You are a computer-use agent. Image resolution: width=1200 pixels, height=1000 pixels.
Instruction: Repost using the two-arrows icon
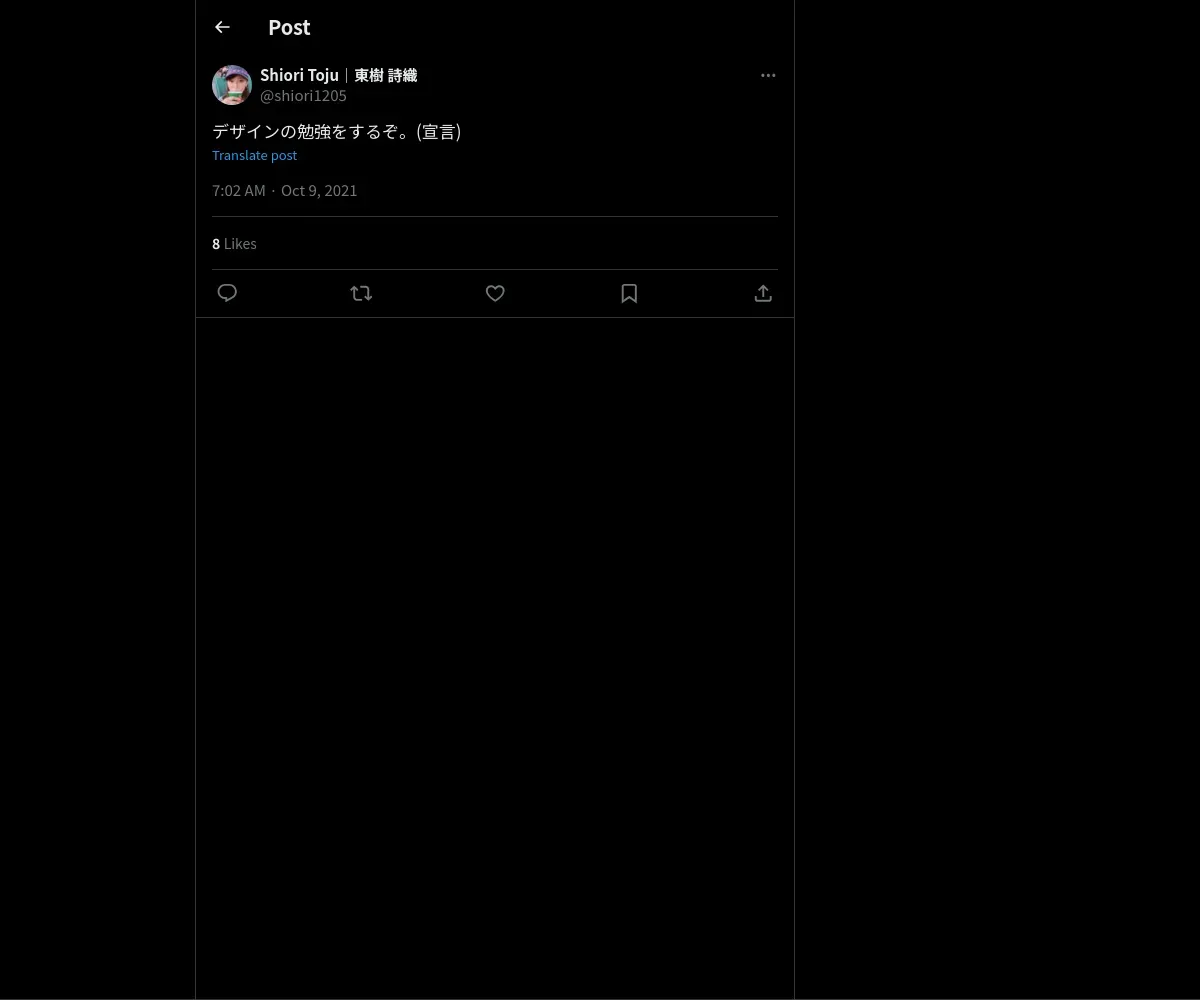tap(361, 293)
